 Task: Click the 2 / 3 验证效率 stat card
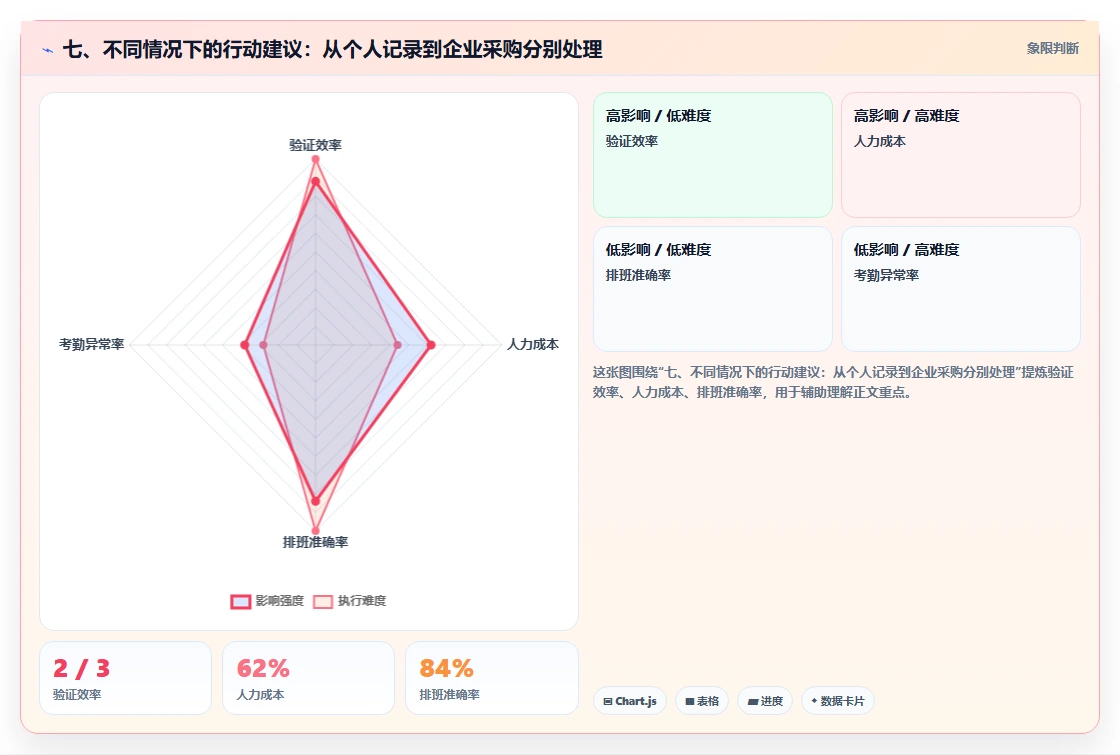click(126, 678)
